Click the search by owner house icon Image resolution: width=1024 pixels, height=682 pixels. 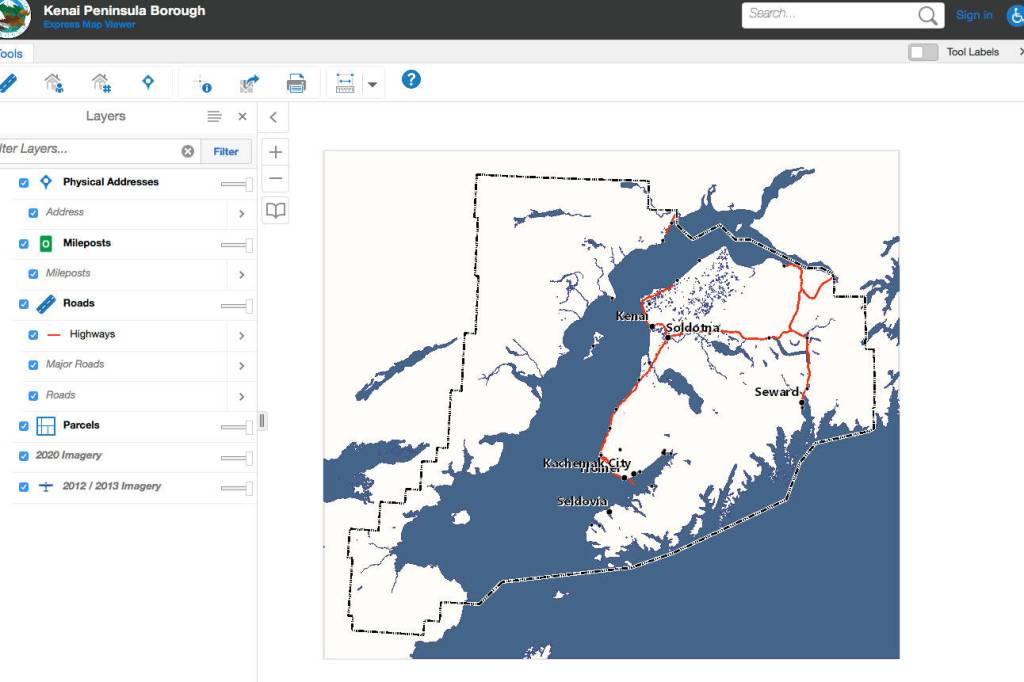tap(53, 82)
